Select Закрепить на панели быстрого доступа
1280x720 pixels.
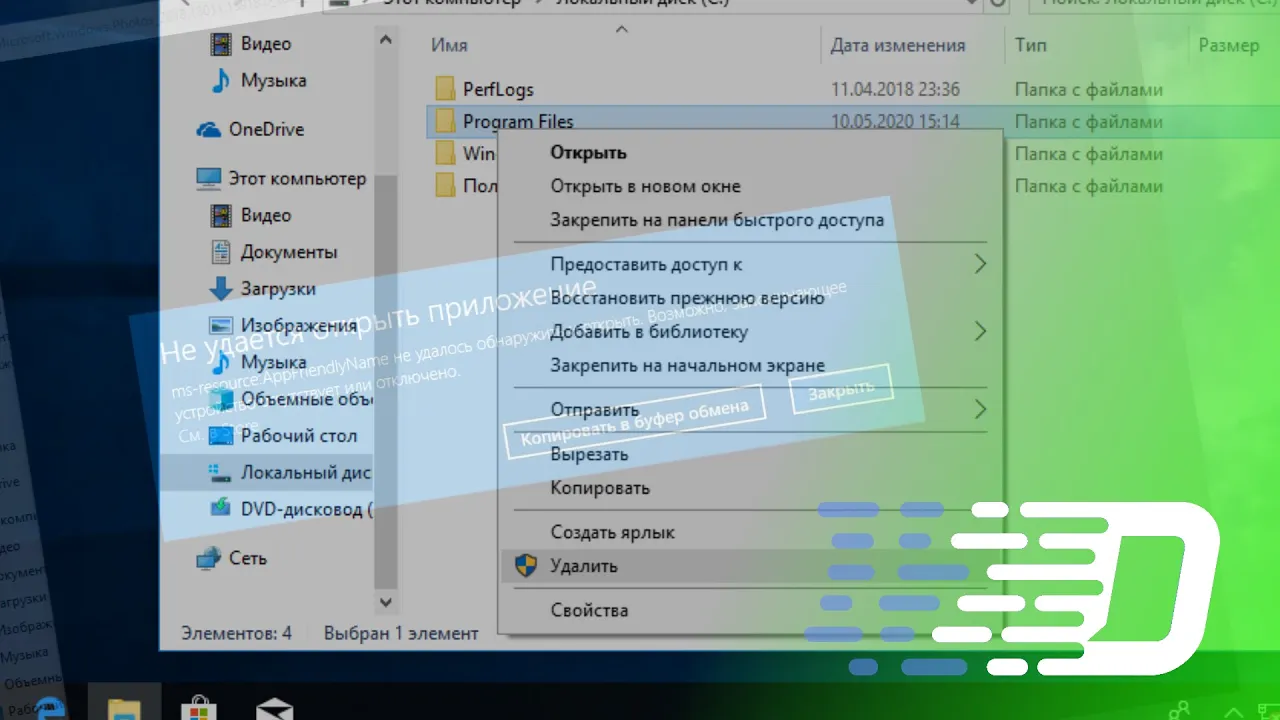tap(717, 220)
